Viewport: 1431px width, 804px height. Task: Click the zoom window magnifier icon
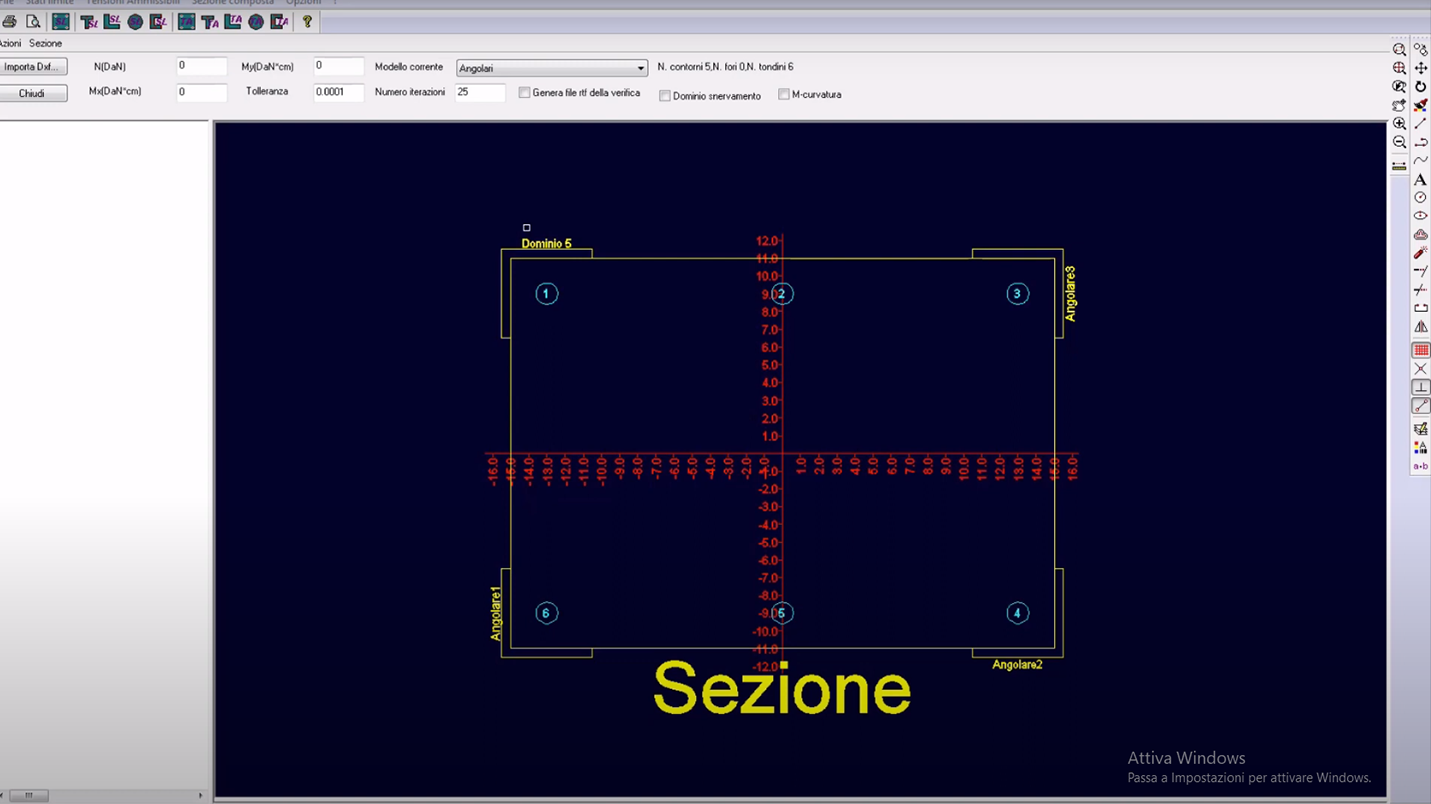(1399, 49)
